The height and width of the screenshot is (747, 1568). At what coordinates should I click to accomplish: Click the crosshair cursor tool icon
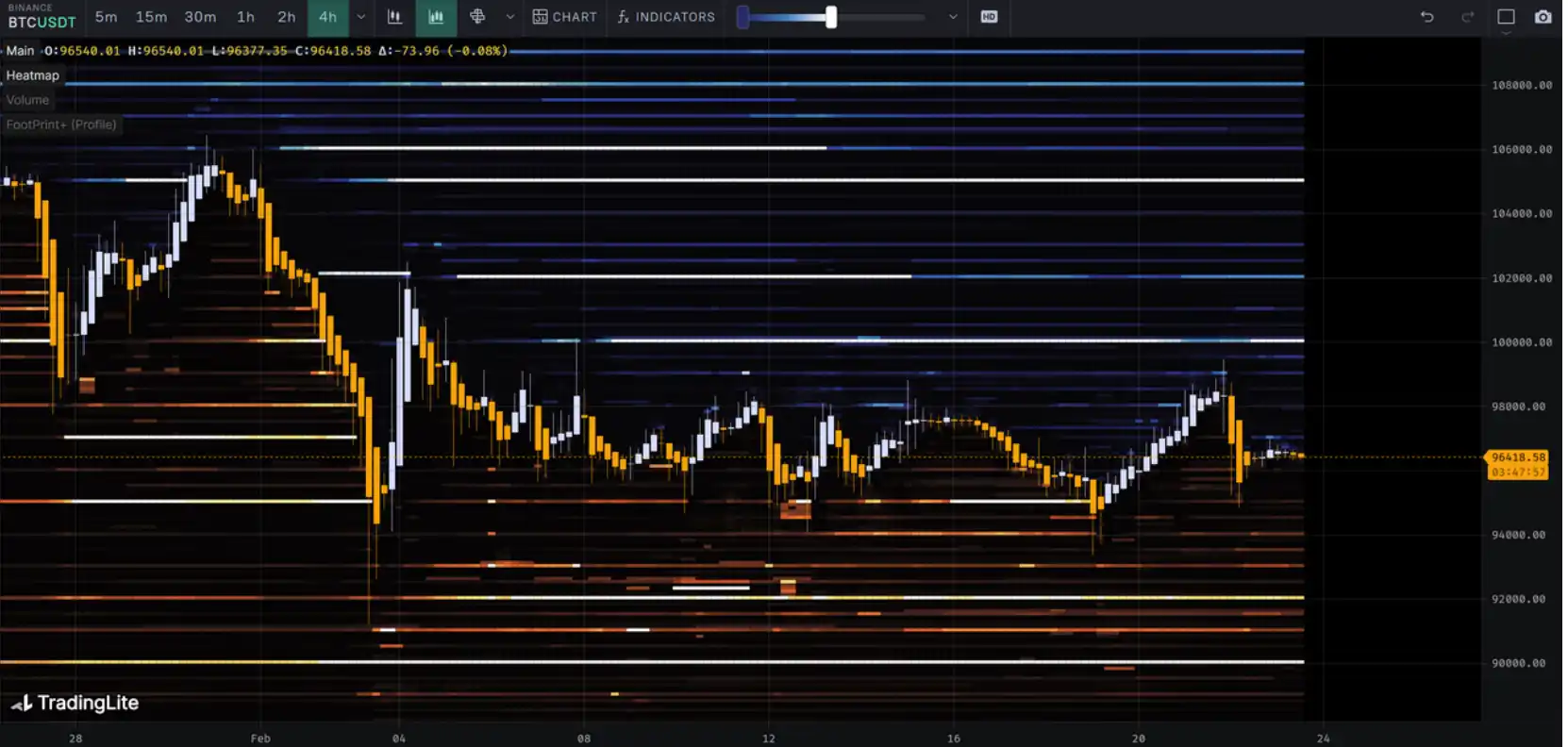click(477, 17)
